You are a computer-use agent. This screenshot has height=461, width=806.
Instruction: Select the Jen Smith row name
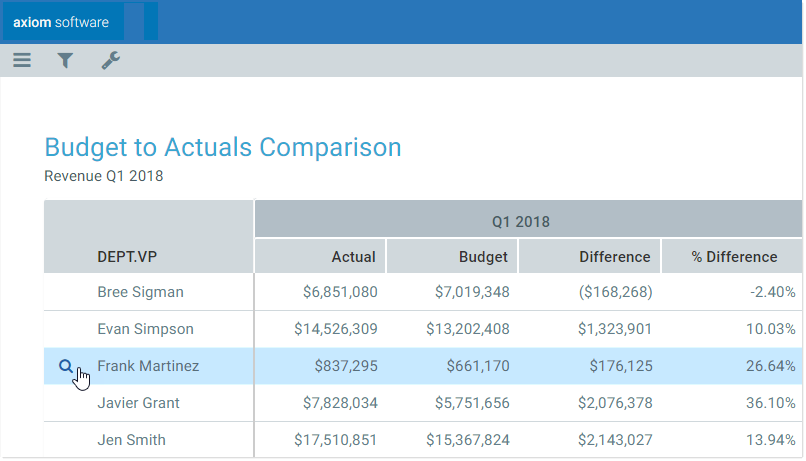pos(132,440)
